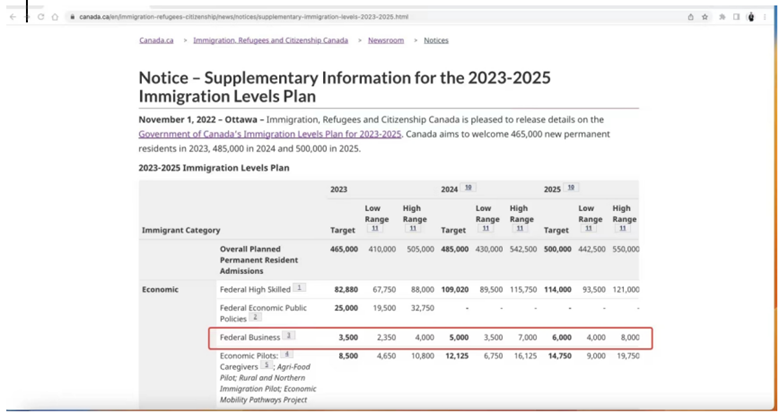Click footnote 1 next to Federal High Skilled
The image size is (780, 413).
click(299, 288)
